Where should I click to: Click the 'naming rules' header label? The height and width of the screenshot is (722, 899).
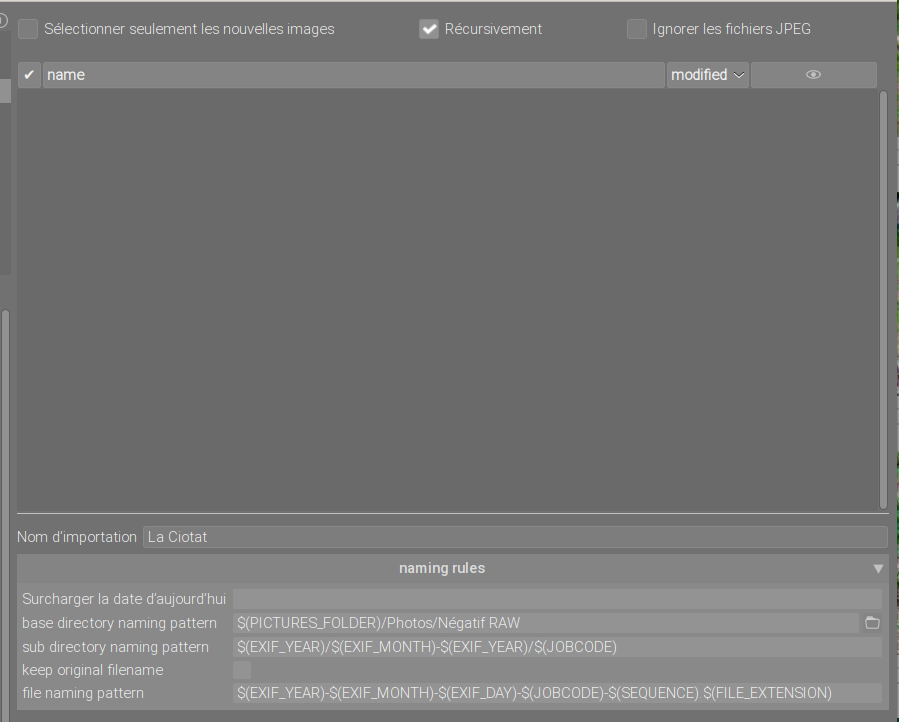click(x=442, y=567)
